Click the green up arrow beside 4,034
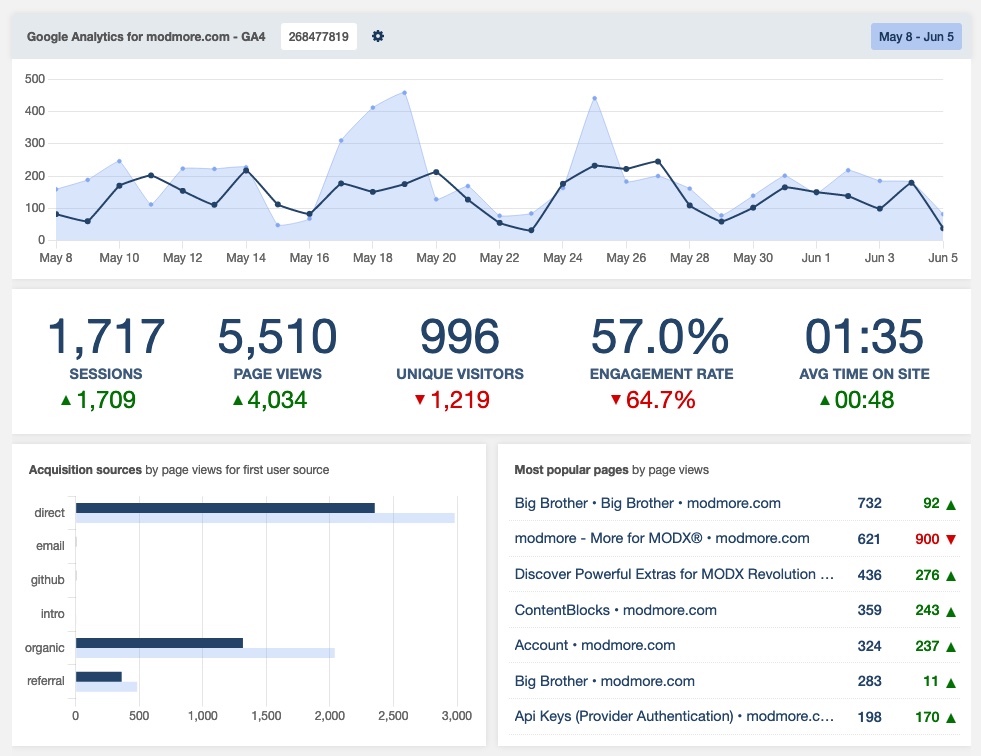This screenshot has height=756, width=981. pyautogui.click(x=238, y=400)
